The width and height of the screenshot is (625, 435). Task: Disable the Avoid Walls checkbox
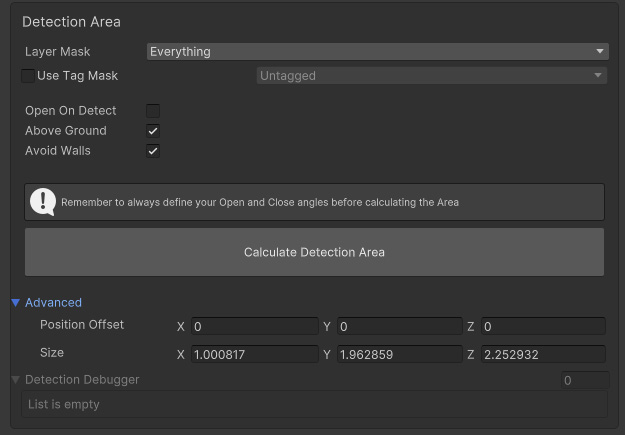(153, 151)
